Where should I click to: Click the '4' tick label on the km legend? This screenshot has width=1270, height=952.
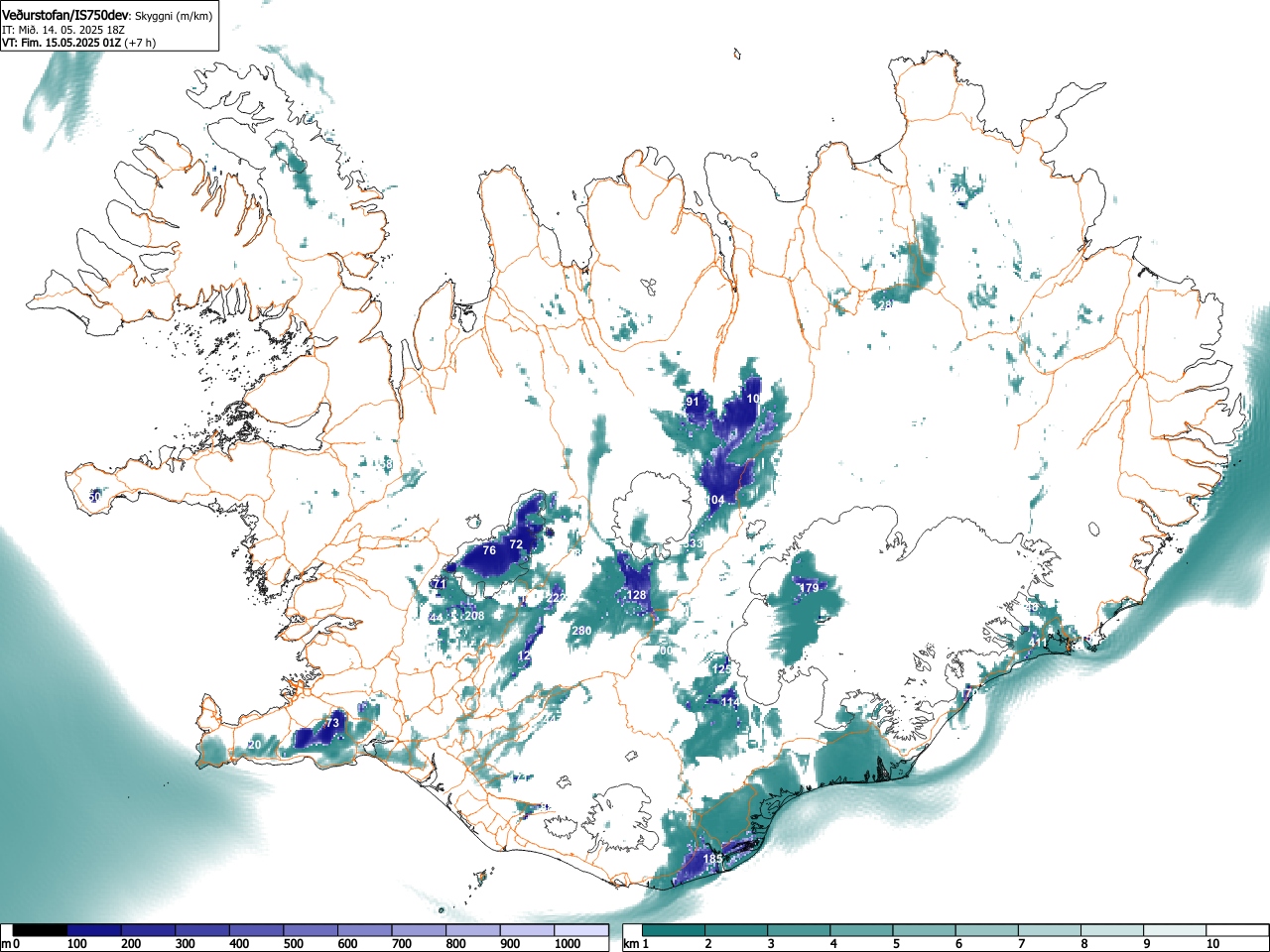click(x=833, y=944)
